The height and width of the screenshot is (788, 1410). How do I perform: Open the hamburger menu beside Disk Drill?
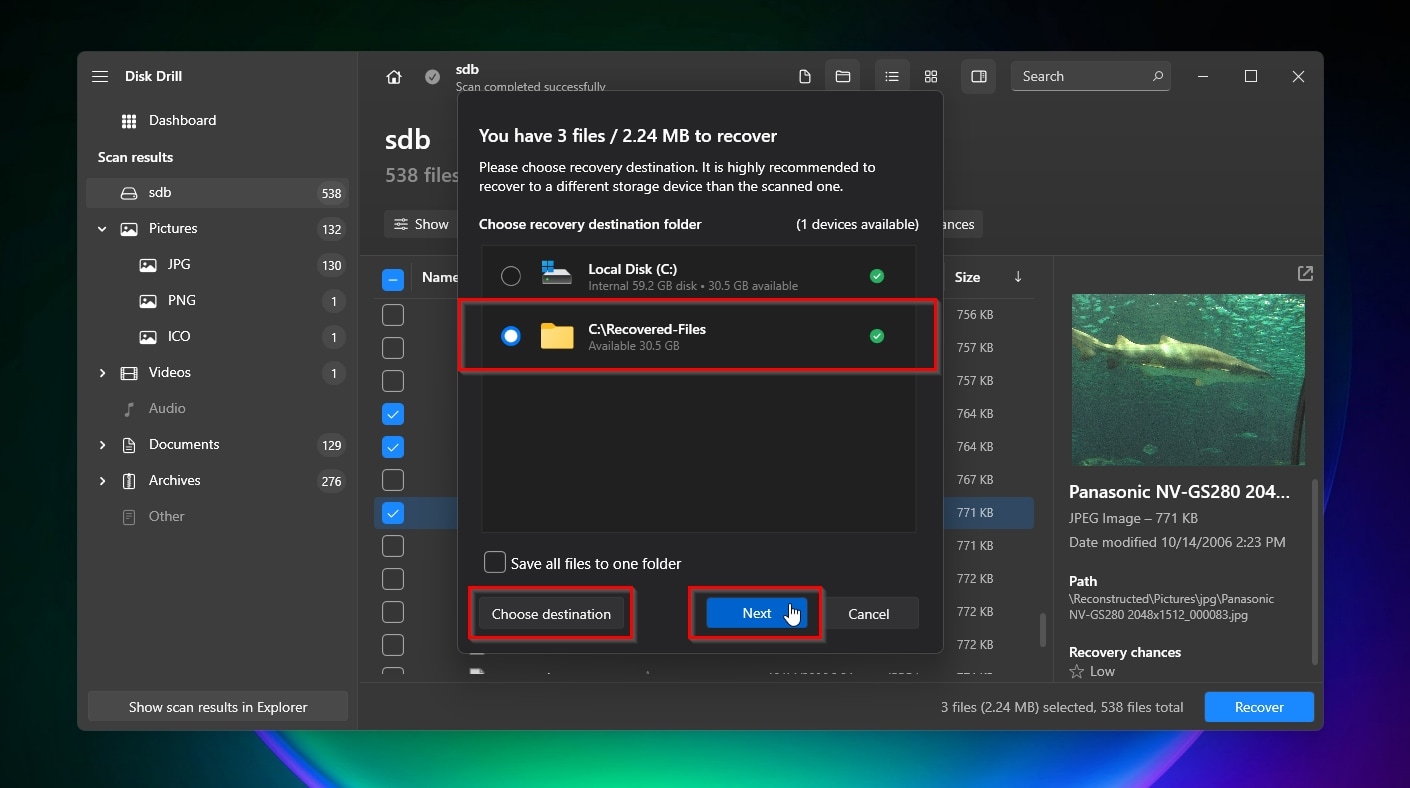tap(100, 76)
